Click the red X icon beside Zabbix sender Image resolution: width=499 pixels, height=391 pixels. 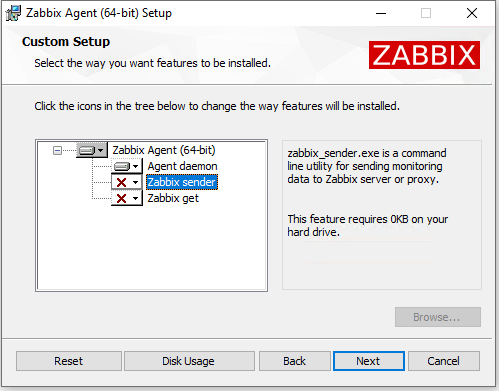(122, 182)
